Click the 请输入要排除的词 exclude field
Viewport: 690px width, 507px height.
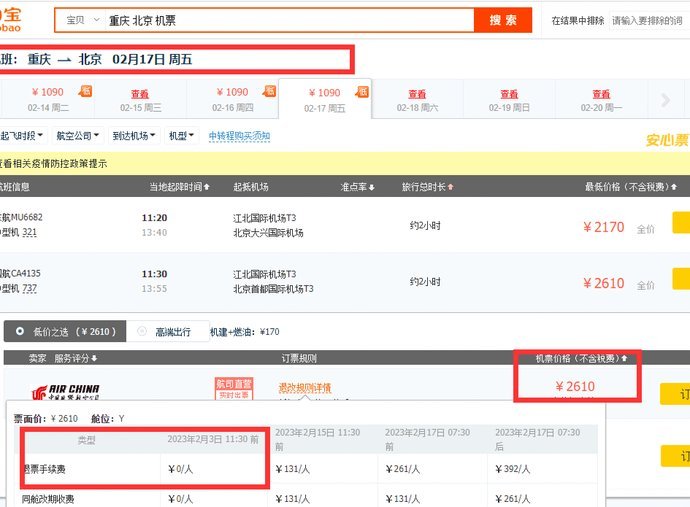click(648, 20)
